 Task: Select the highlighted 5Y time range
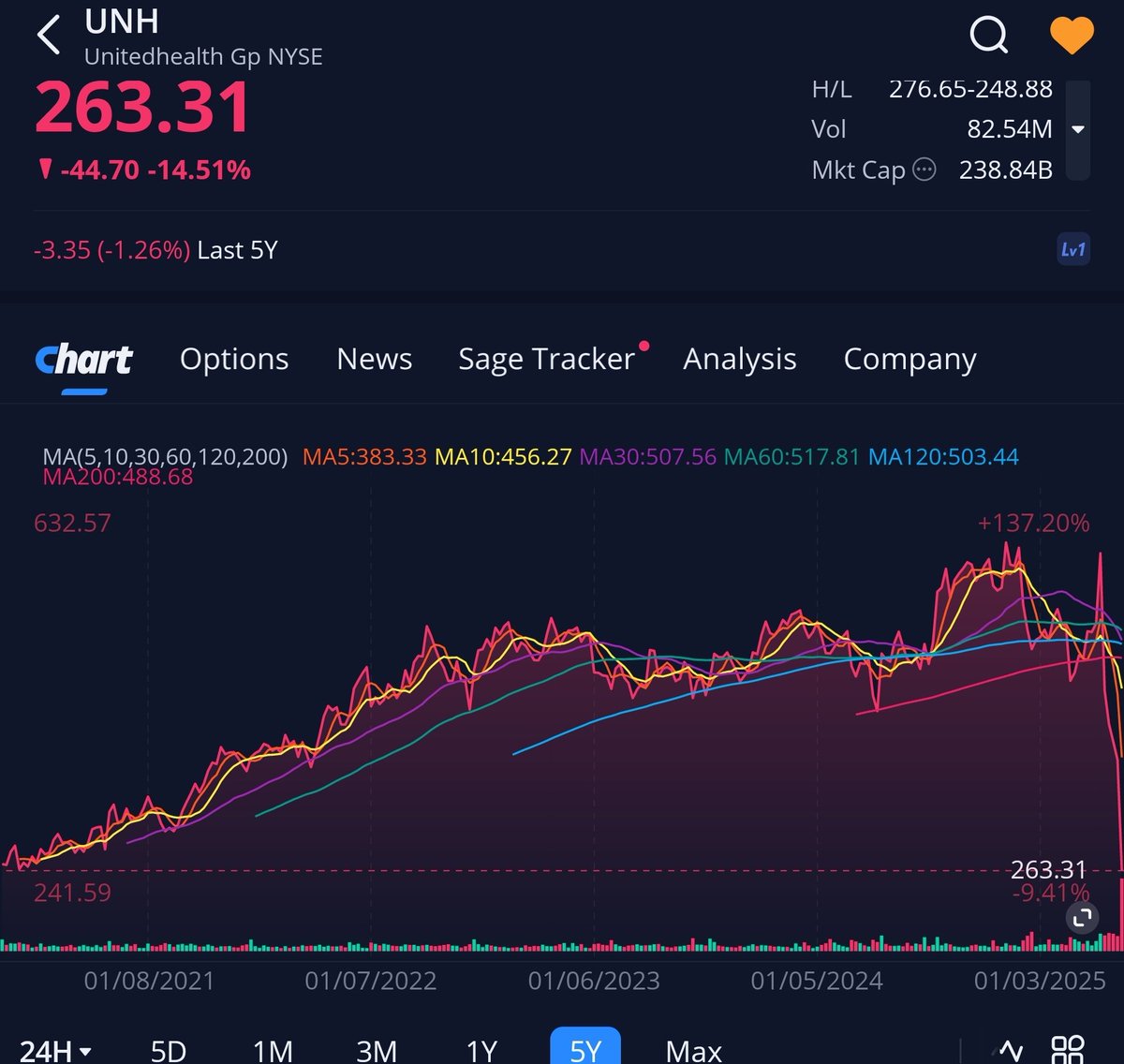[x=585, y=1046]
